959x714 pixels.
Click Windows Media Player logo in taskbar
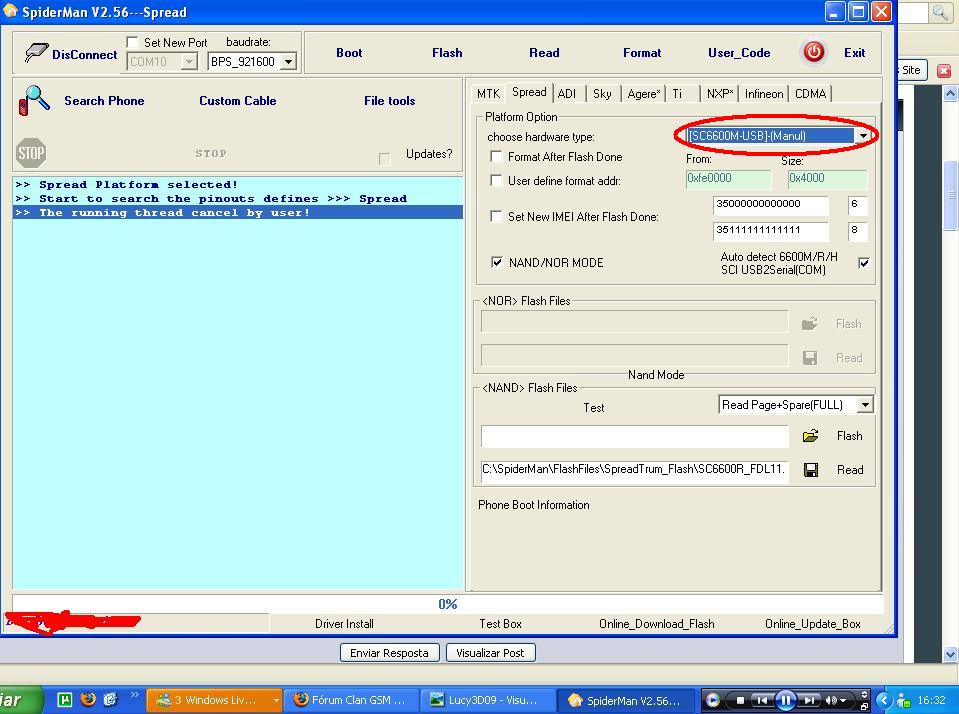pos(713,700)
